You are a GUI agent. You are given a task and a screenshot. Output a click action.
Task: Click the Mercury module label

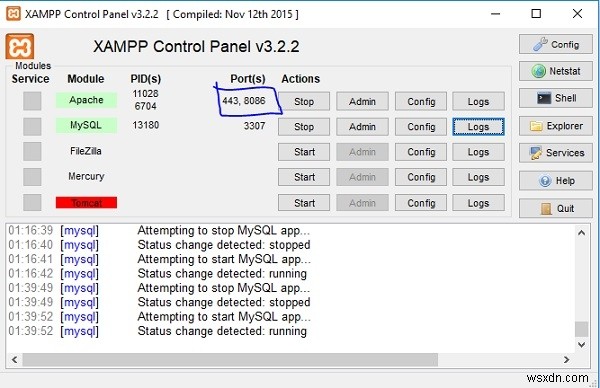(86, 176)
